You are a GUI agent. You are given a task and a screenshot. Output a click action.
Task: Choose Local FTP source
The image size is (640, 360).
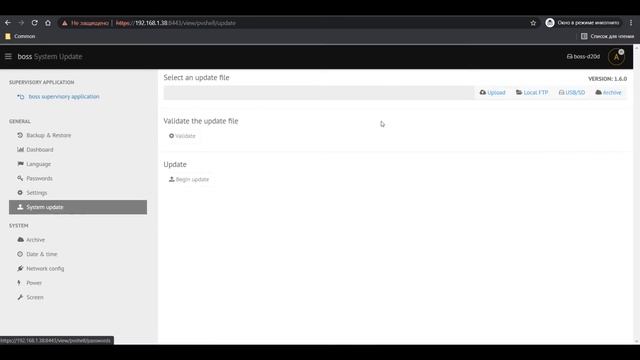532,93
